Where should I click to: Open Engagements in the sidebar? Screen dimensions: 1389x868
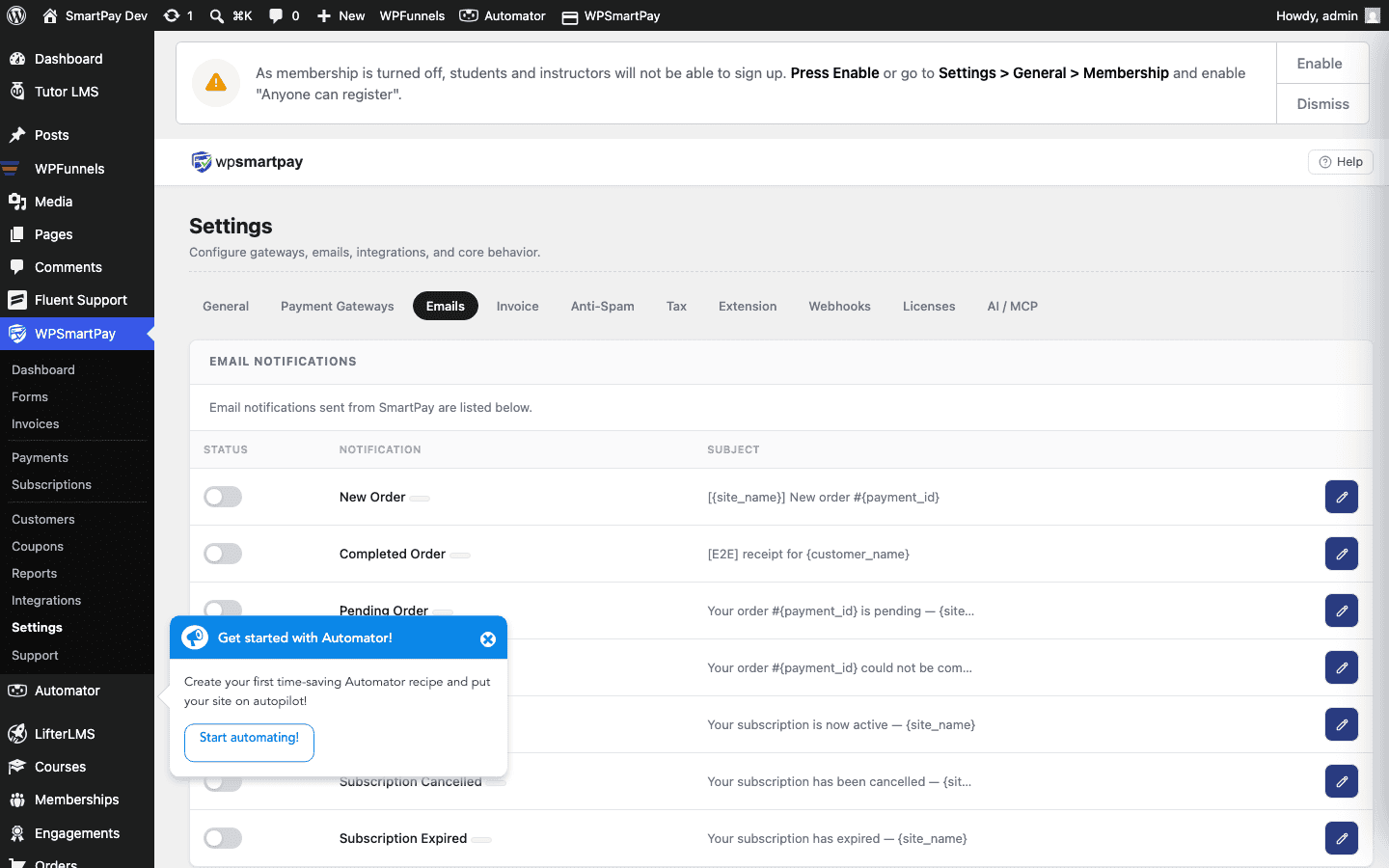tap(77, 833)
